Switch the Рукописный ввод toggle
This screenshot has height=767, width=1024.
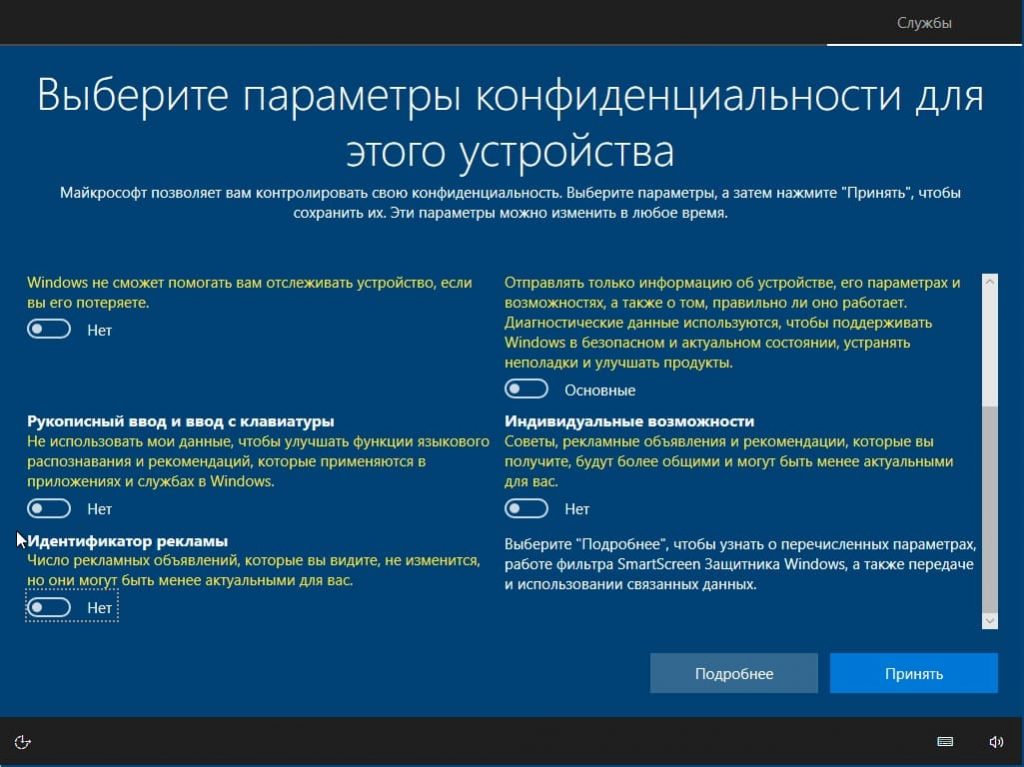pyautogui.click(x=49, y=509)
